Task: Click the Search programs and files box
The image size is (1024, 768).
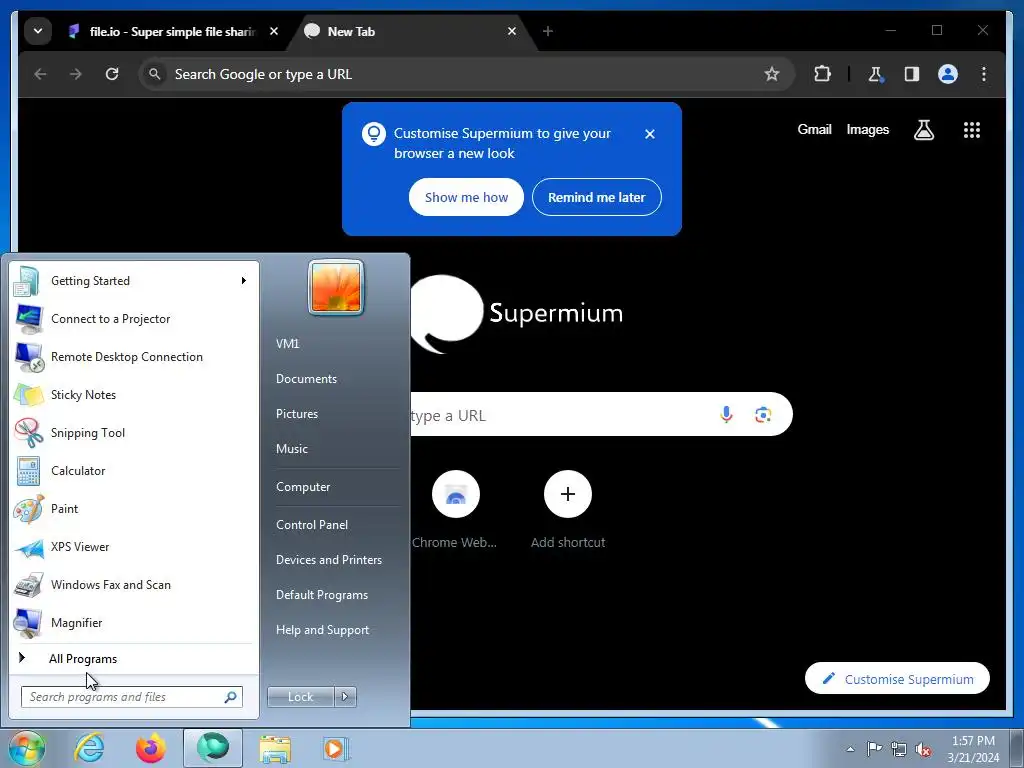Action: point(132,697)
